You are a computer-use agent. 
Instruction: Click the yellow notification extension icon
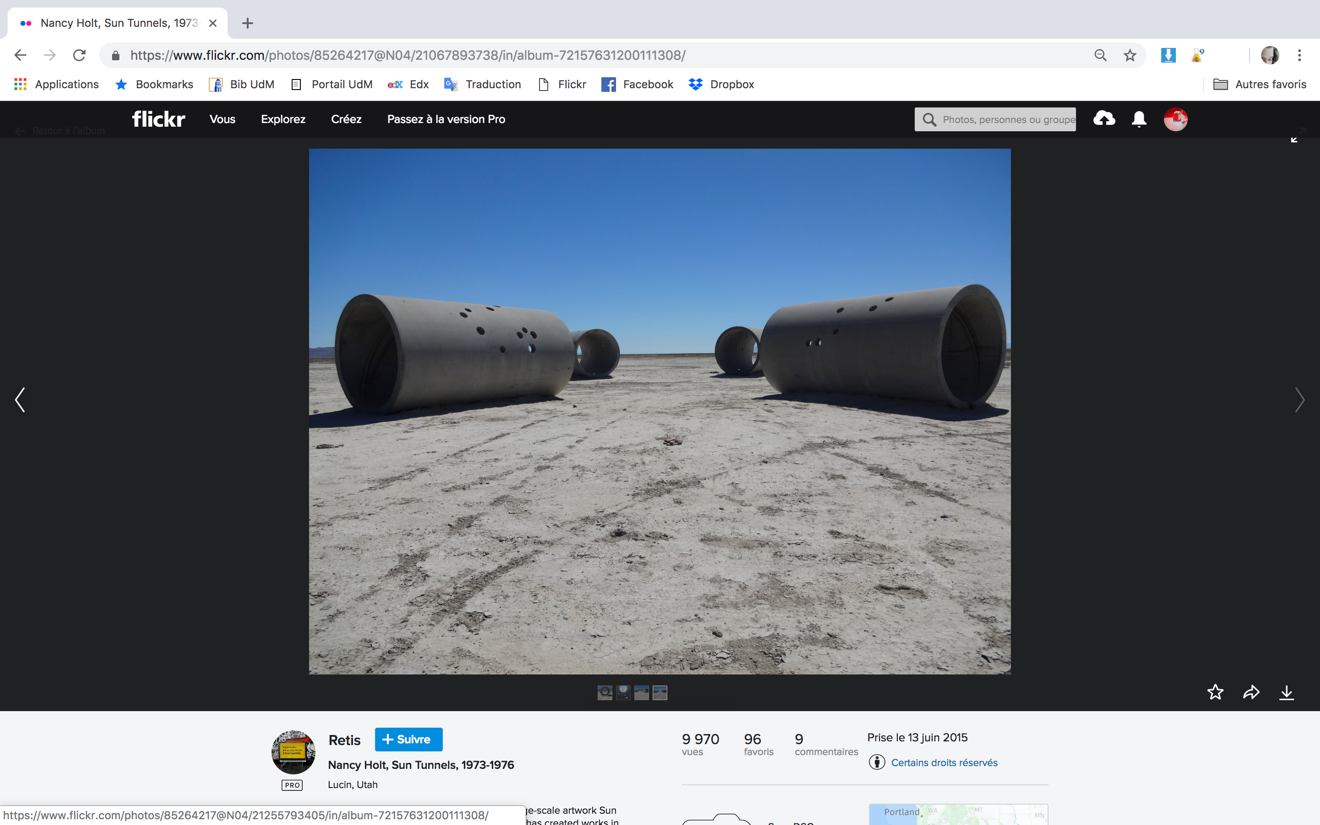(x=1198, y=55)
